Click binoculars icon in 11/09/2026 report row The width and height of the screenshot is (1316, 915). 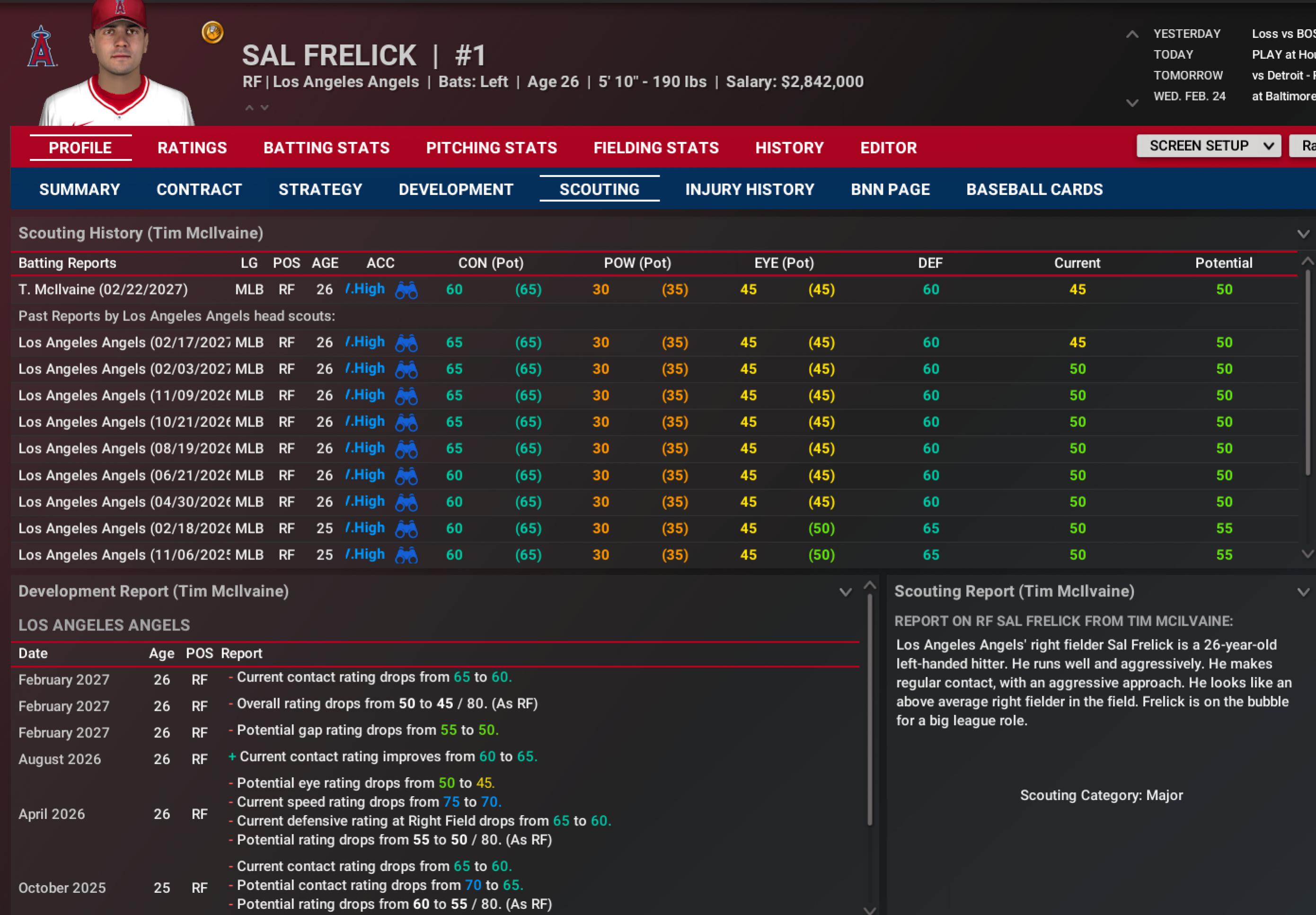406,396
